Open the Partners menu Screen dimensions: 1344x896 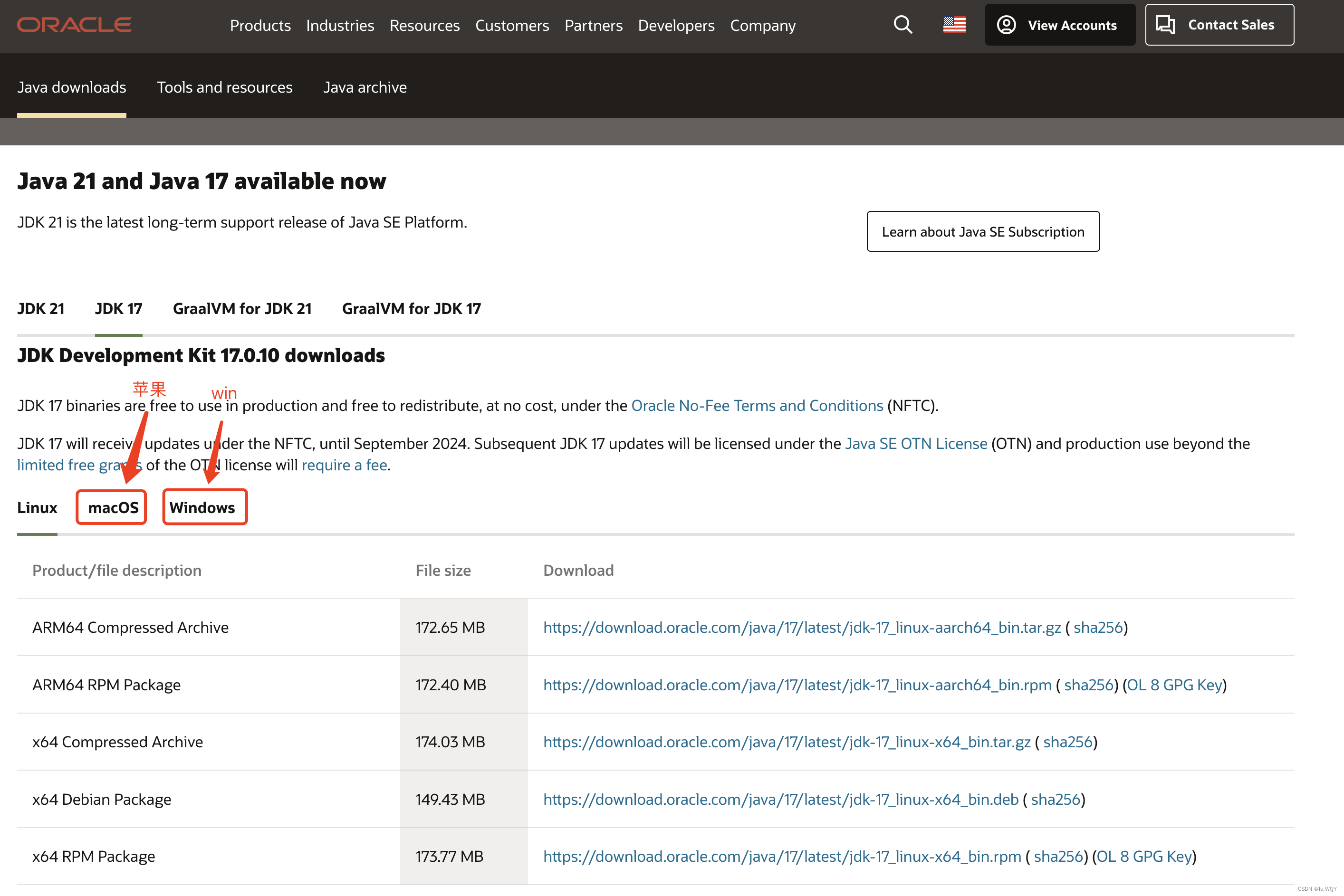pyautogui.click(x=594, y=26)
